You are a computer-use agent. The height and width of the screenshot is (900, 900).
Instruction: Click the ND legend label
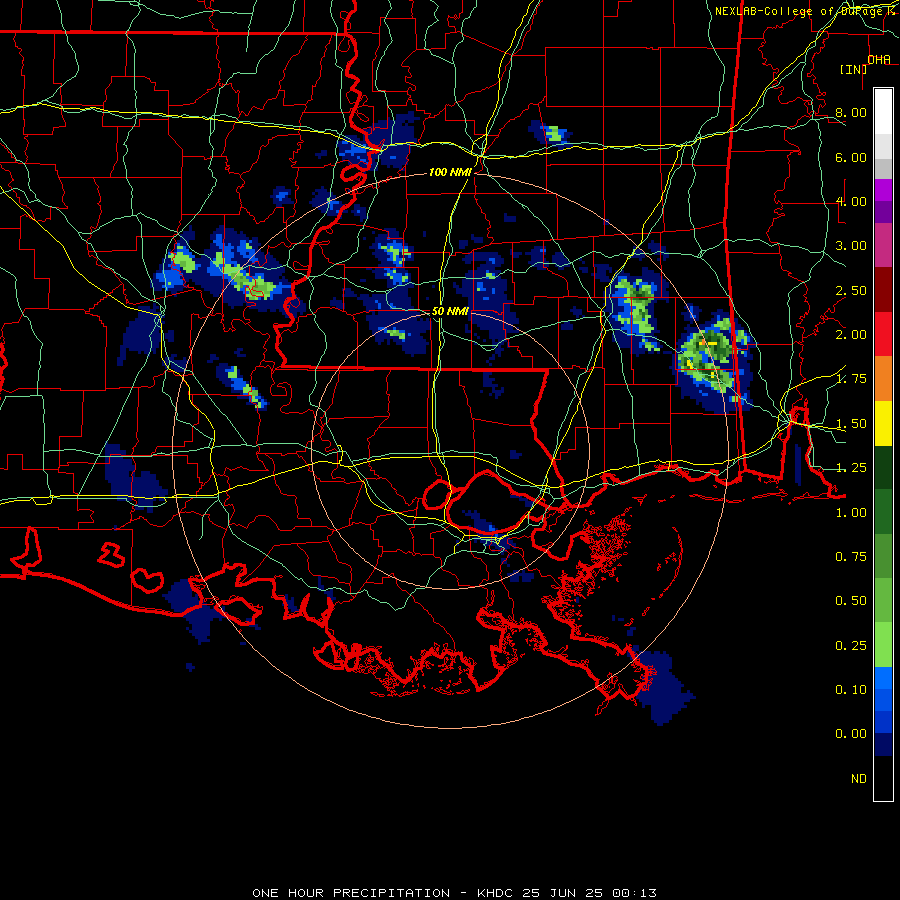[859, 779]
